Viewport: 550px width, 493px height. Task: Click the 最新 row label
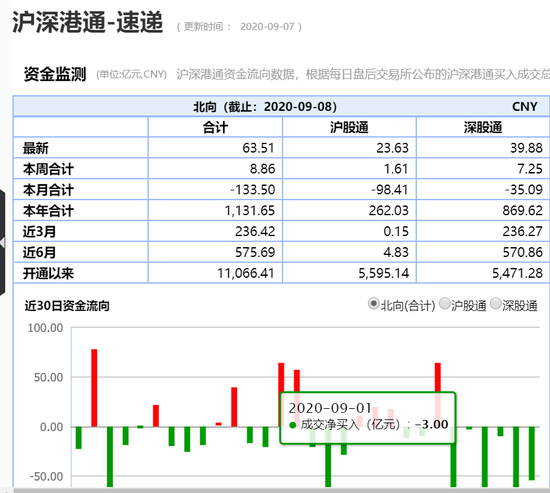coord(35,148)
